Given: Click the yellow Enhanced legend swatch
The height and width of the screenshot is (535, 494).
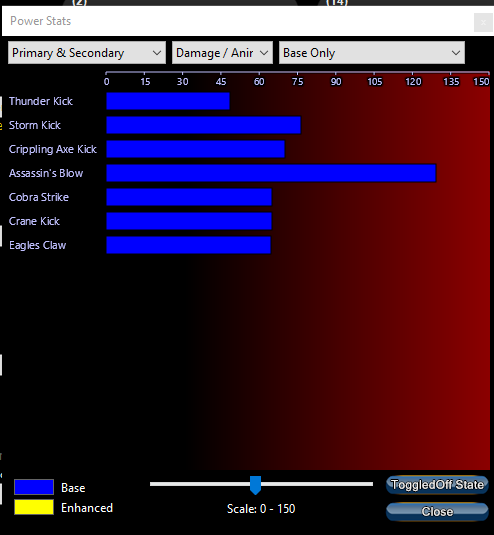Looking at the screenshot, I should [34, 507].
